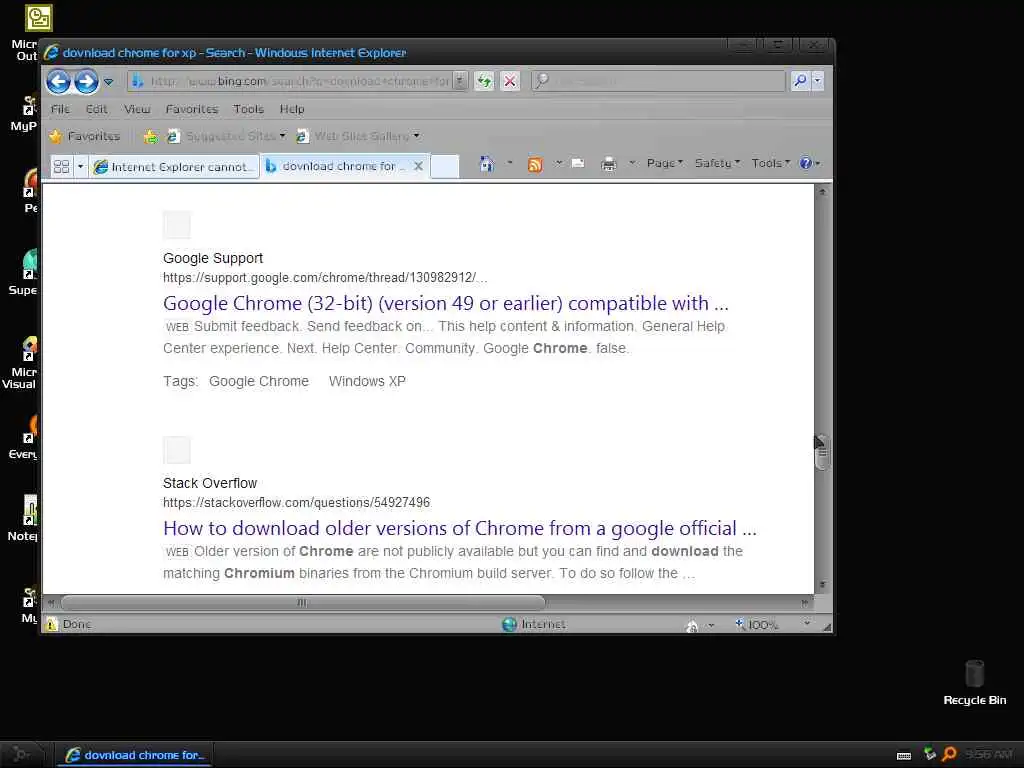The height and width of the screenshot is (768, 1024).
Task: Expand the Feeds dropdown arrow
Action: click(558, 163)
